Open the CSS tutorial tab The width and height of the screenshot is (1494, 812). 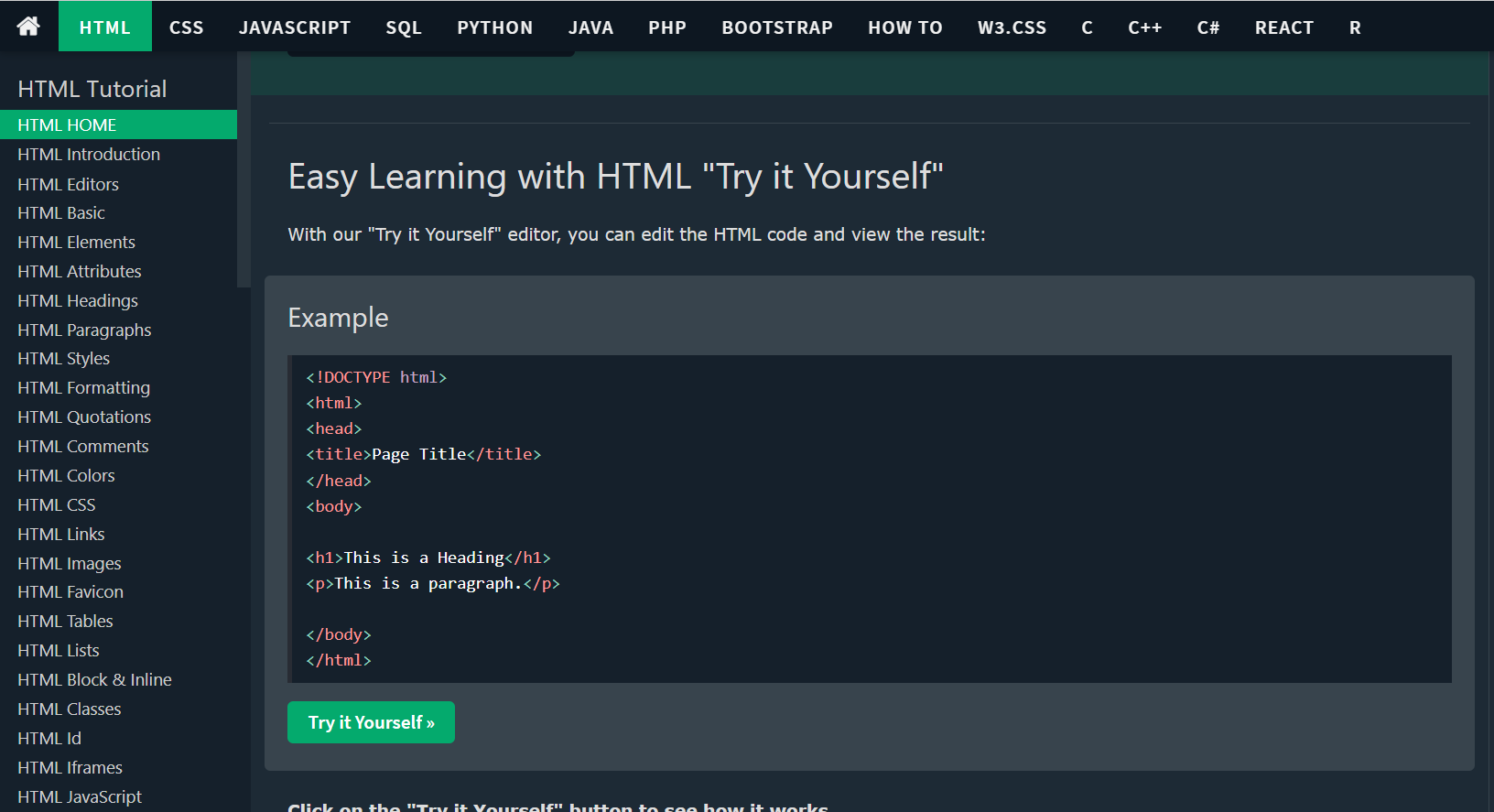coord(186,27)
